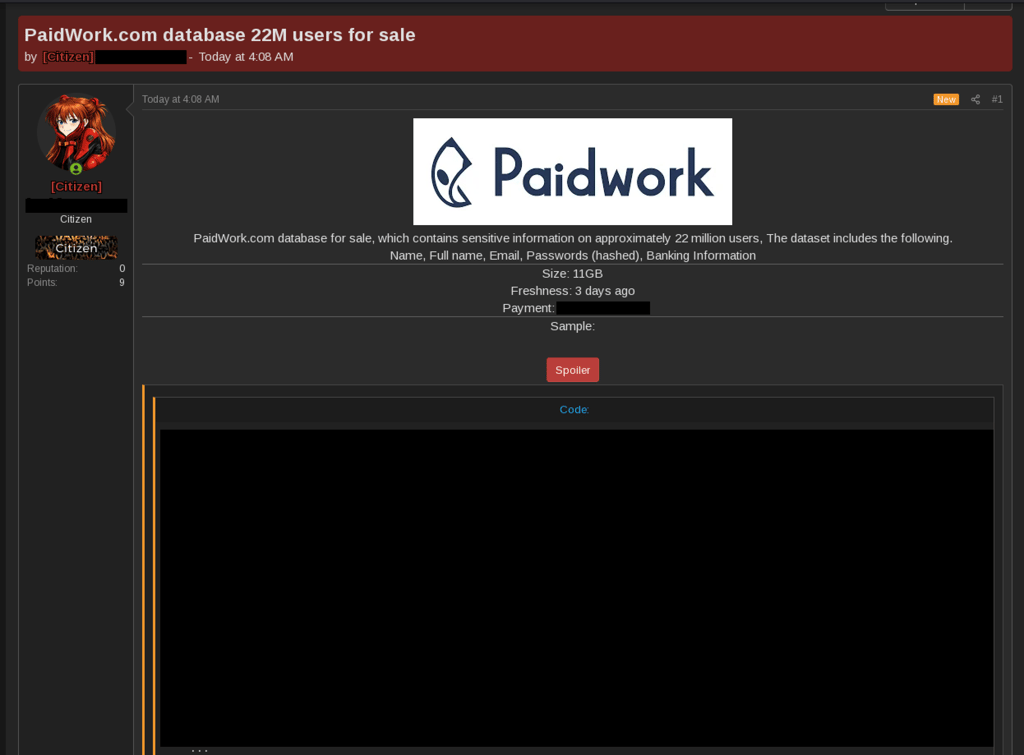
Task: Click the Payment: label
Action: (x=528, y=308)
